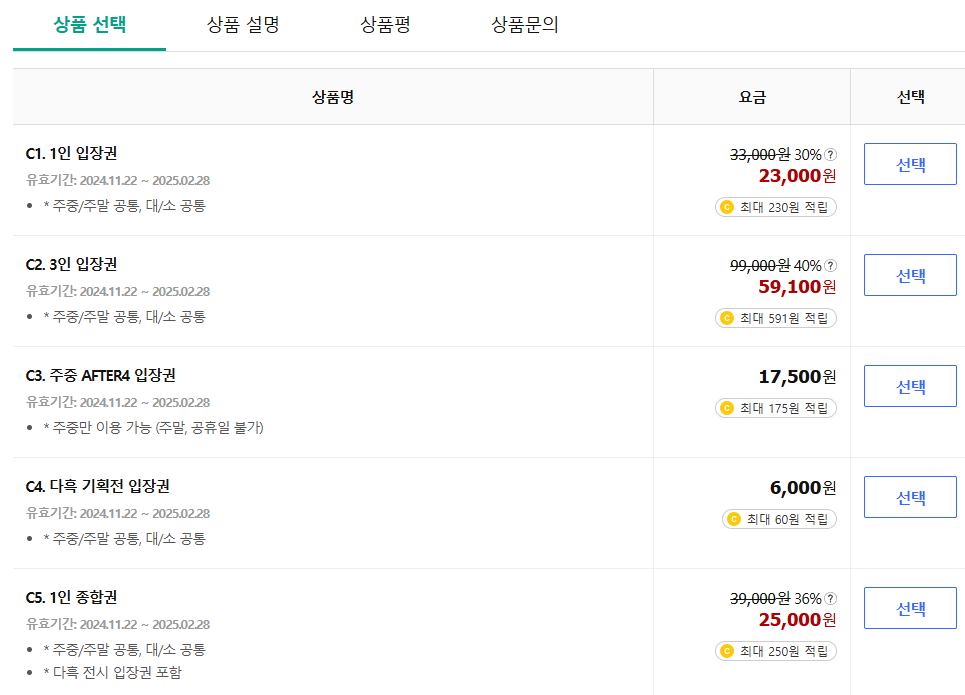Image resolution: width=965 pixels, height=695 pixels.
Task: Click the struck-through 33,000원 original price
Action: coord(760,155)
